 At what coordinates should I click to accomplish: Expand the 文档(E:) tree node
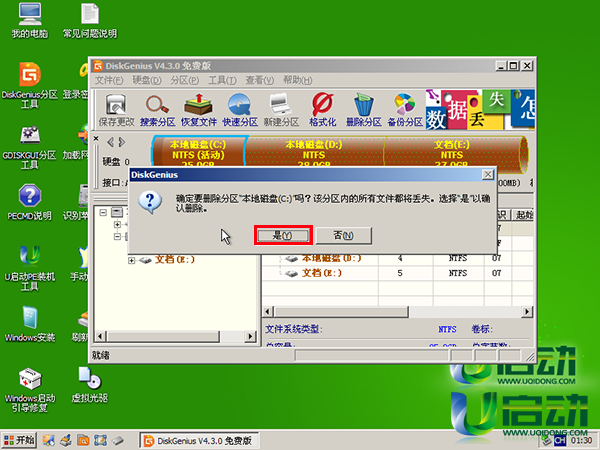(x=132, y=260)
